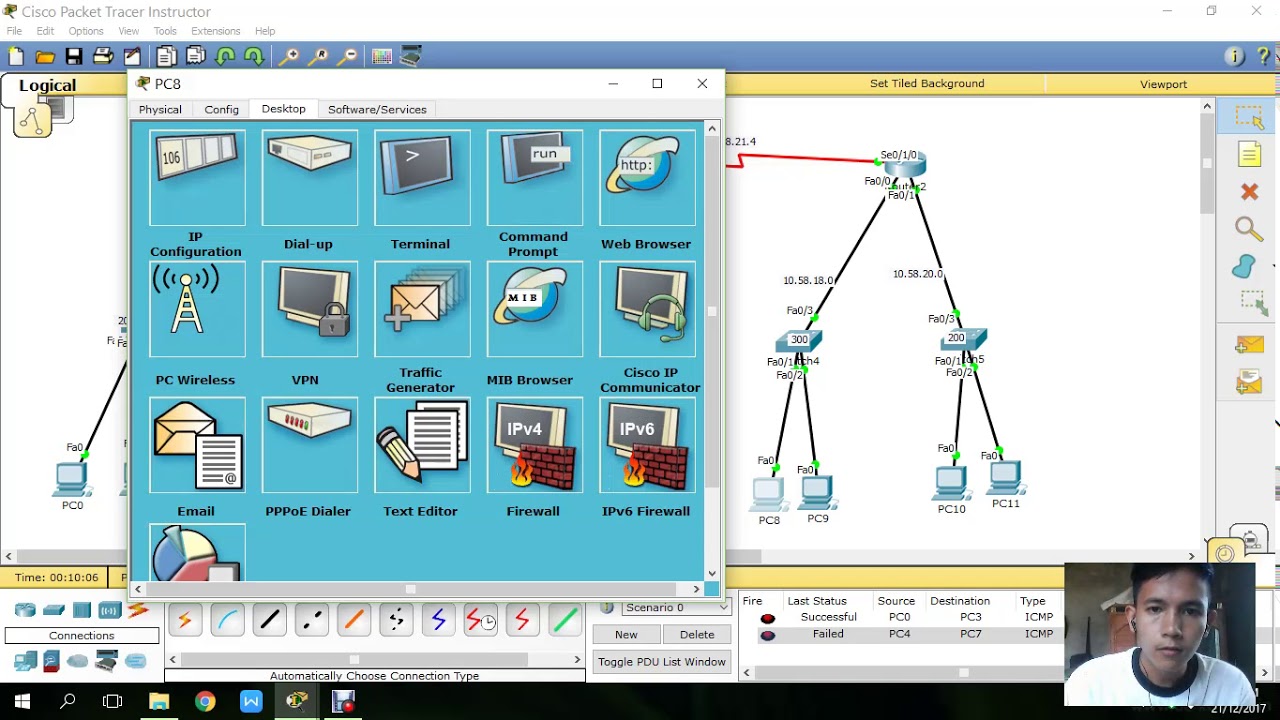This screenshot has width=1280, height=720.
Task: Open the Options menu
Action: (x=86, y=31)
